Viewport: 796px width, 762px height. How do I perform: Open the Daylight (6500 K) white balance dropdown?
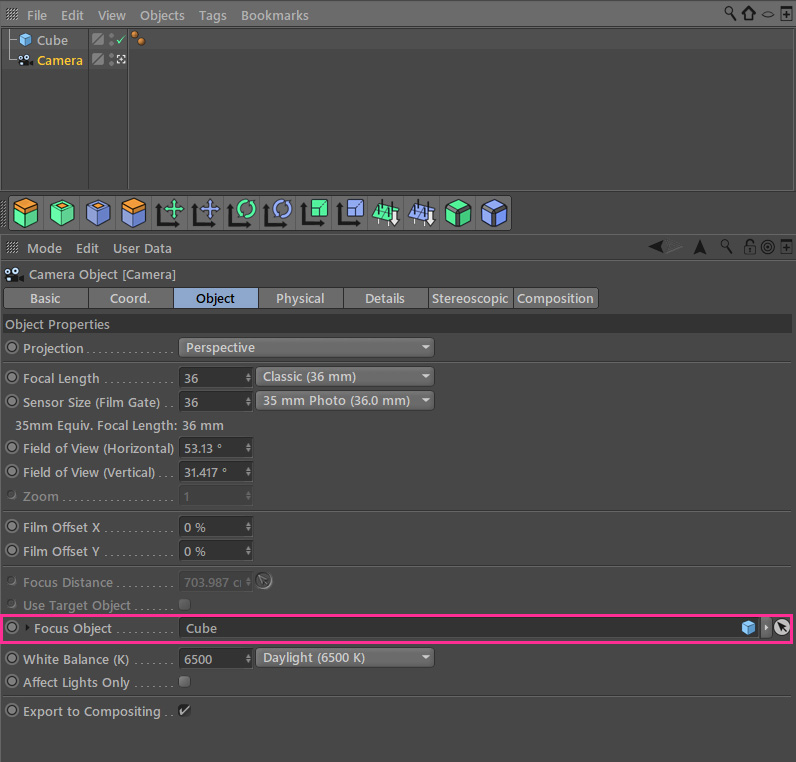click(345, 658)
